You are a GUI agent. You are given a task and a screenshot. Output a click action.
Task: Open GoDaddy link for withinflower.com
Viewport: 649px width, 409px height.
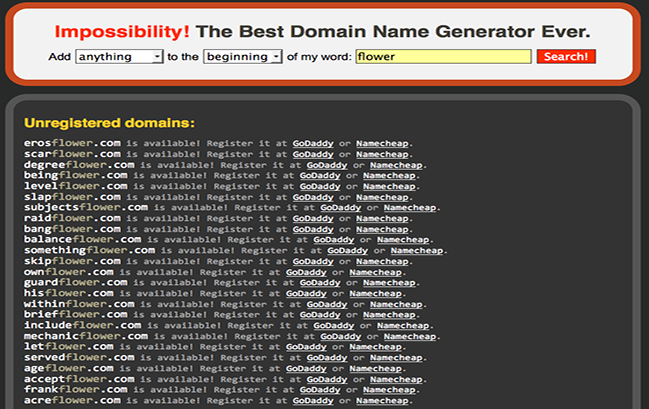327,304
